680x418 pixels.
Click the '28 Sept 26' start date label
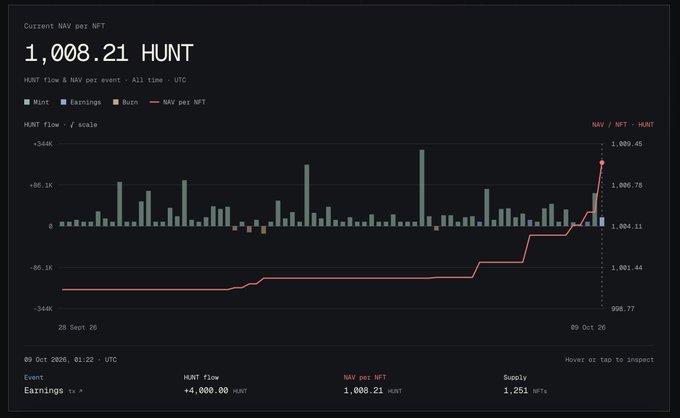coord(78,327)
